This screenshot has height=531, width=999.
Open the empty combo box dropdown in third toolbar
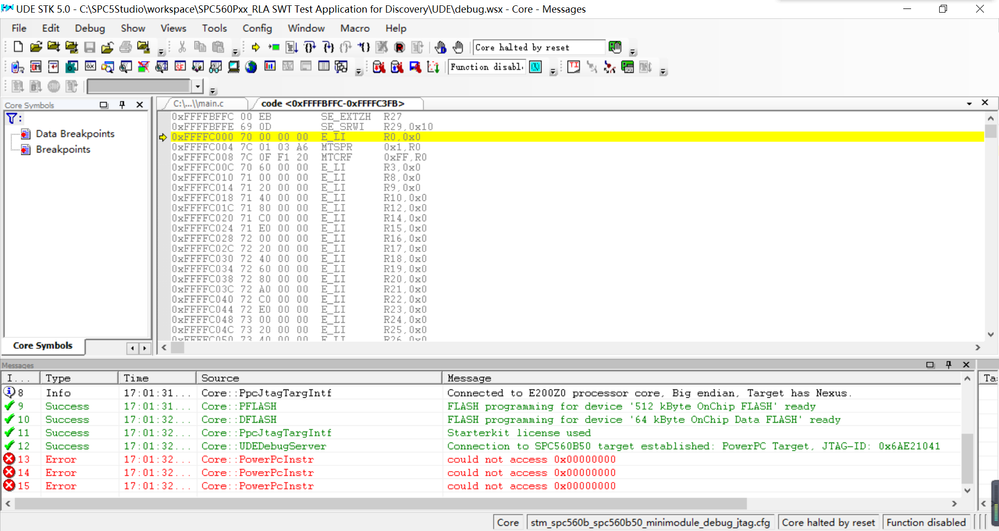pos(198,86)
